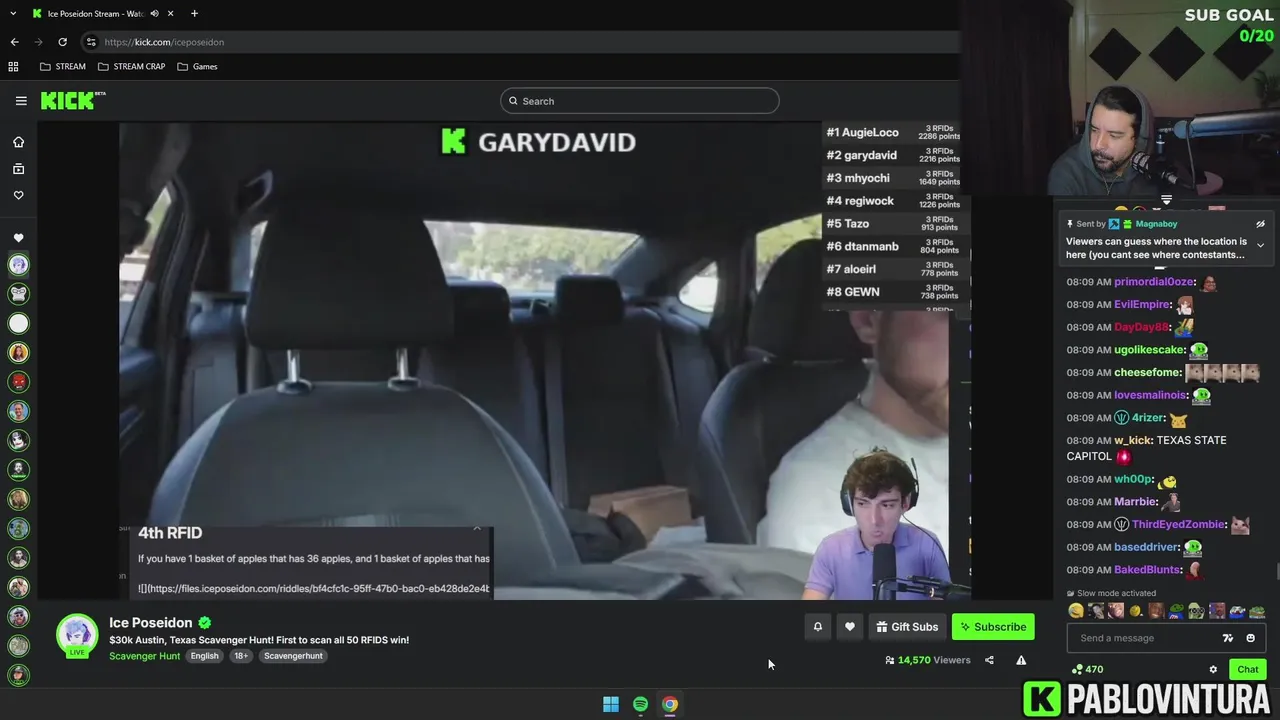This screenshot has width=1280, height=720.
Task: Click the #2 garydavid leaderboard row
Action: click(x=892, y=155)
